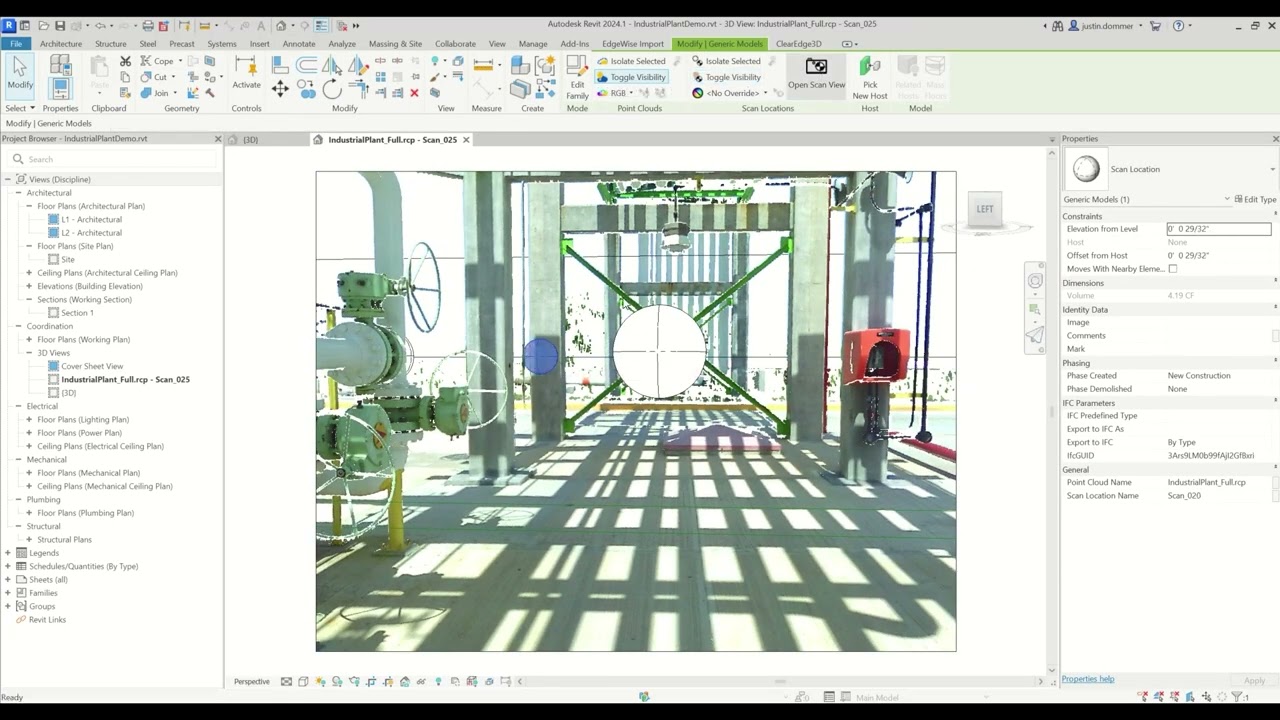The image size is (1280, 720).
Task: Click the navigation wheel icon in view
Action: tap(1035, 281)
